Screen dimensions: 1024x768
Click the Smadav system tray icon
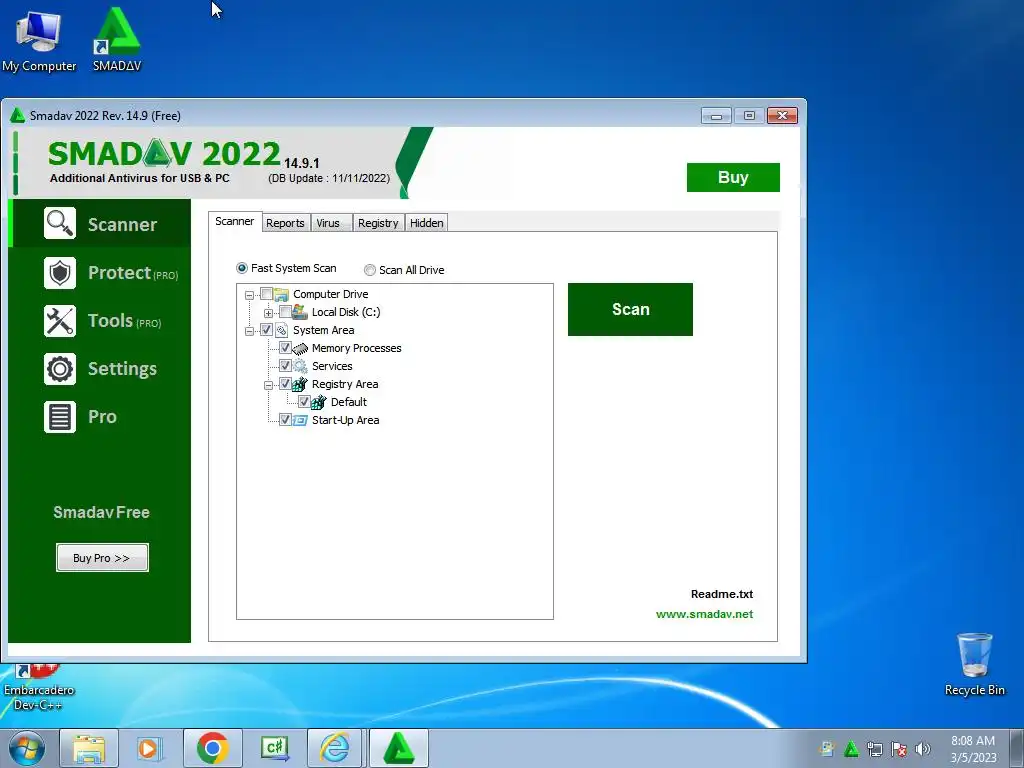point(850,749)
